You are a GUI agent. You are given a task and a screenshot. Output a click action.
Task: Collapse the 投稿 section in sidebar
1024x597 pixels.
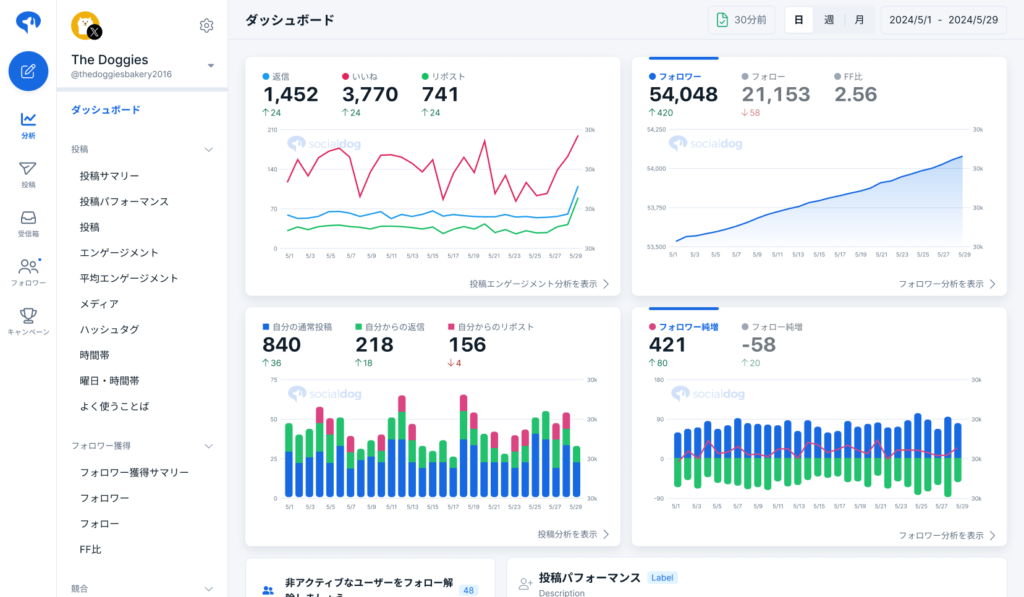[x=208, y=149]
